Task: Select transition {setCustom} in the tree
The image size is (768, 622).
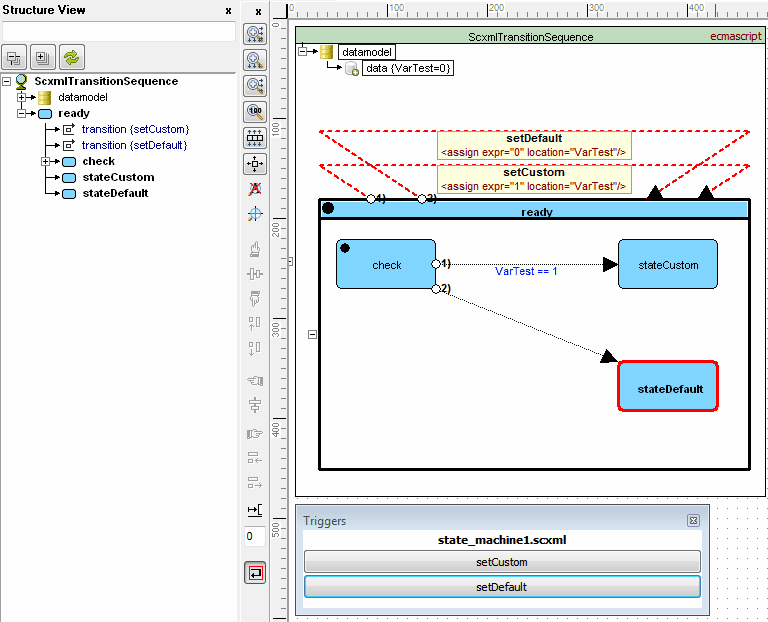Action: (x=135, y=129)
